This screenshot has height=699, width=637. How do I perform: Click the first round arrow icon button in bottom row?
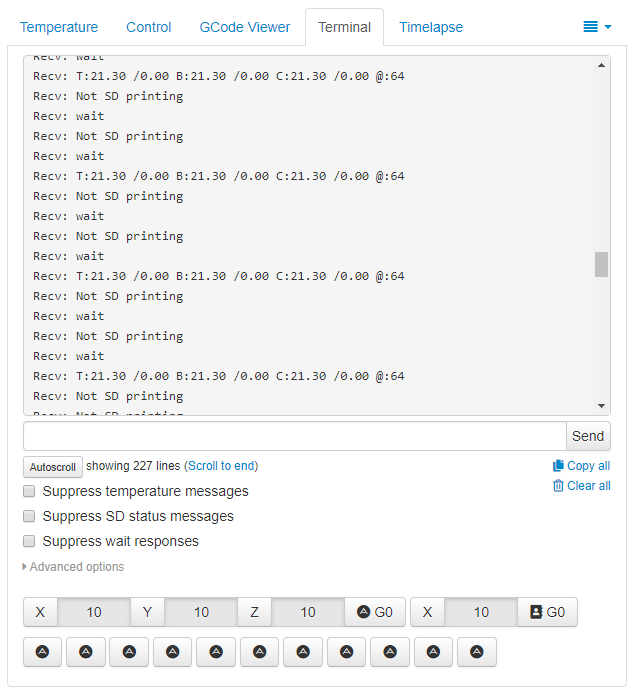click(42, 652)
